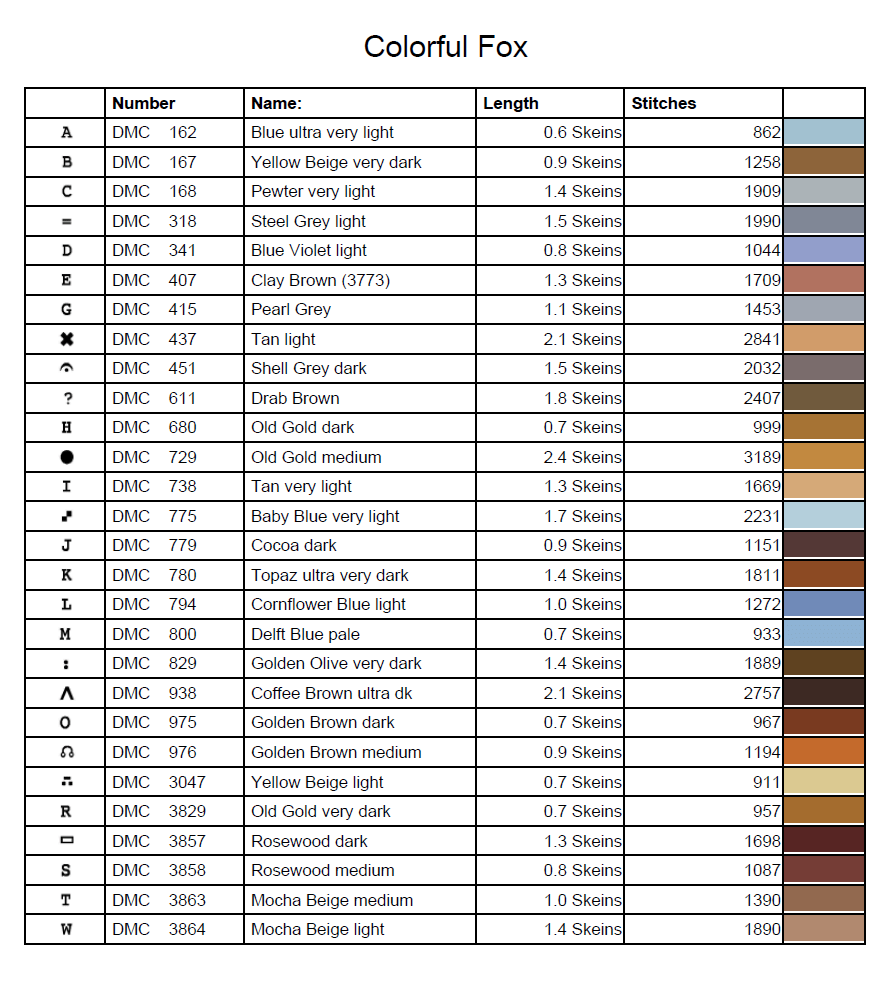Select the filled circle symbol for DMC 729
Image resolution: width=881 pixels, height=990 pixels.
(x=66, y=458)
